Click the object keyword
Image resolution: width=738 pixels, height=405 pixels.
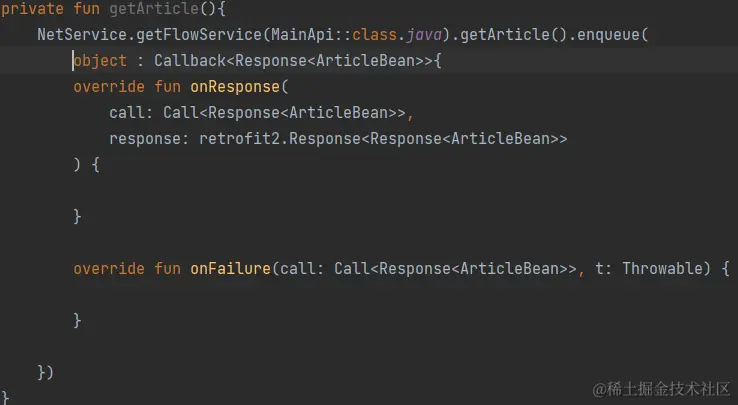[x=100, y=61]
